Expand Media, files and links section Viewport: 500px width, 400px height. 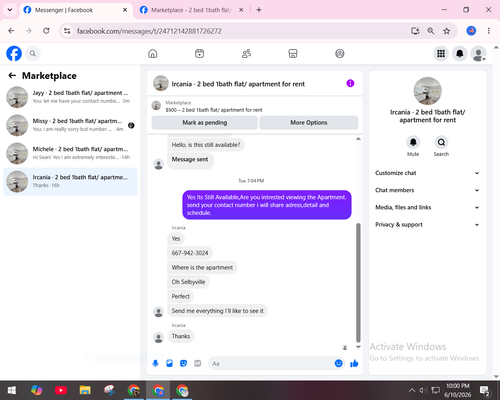tap(427, 207)
